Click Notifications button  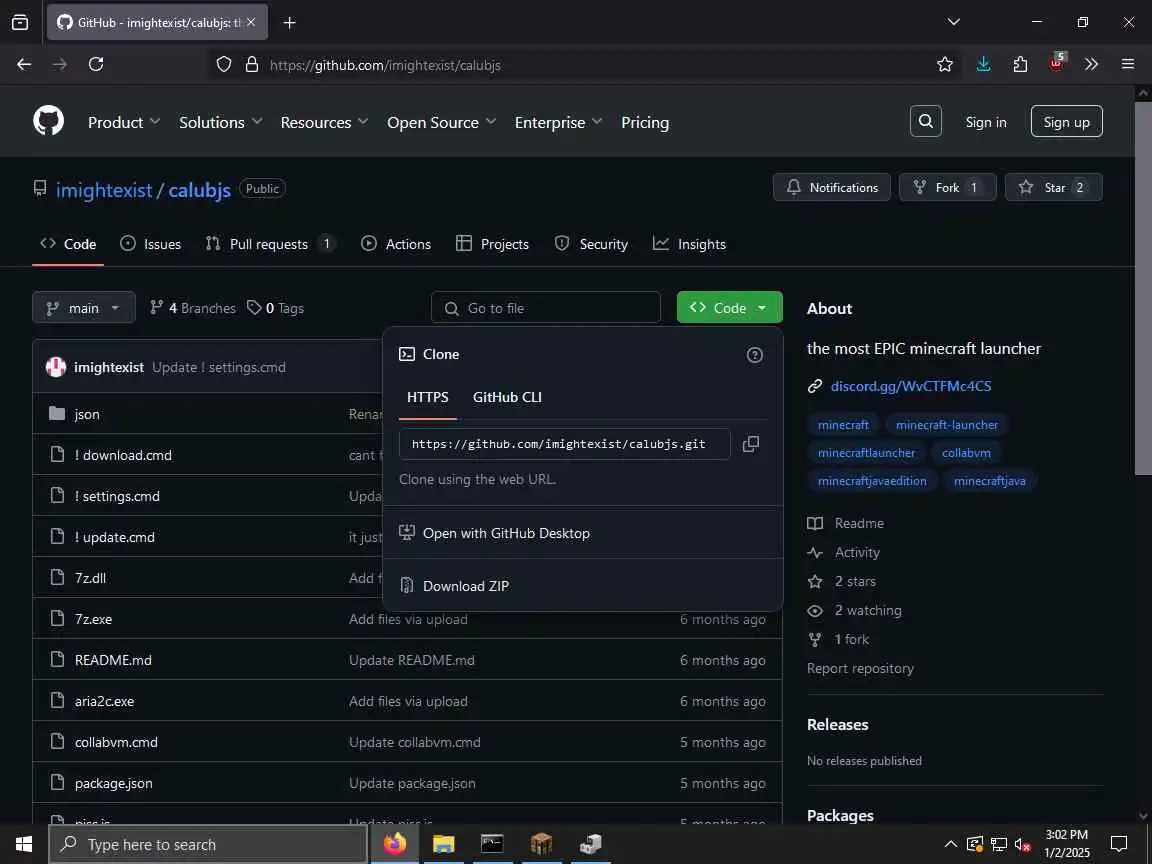pos(832,187)
